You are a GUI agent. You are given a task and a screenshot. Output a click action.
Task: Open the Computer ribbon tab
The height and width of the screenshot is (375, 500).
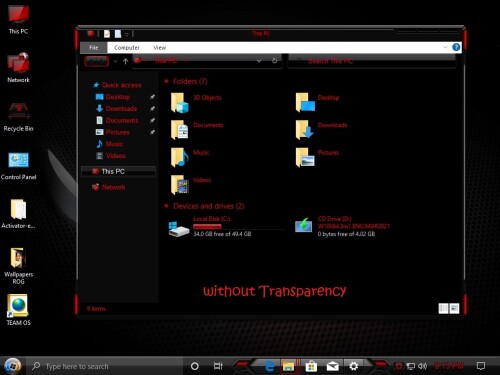pyautogui.click(x=127, y=48)
